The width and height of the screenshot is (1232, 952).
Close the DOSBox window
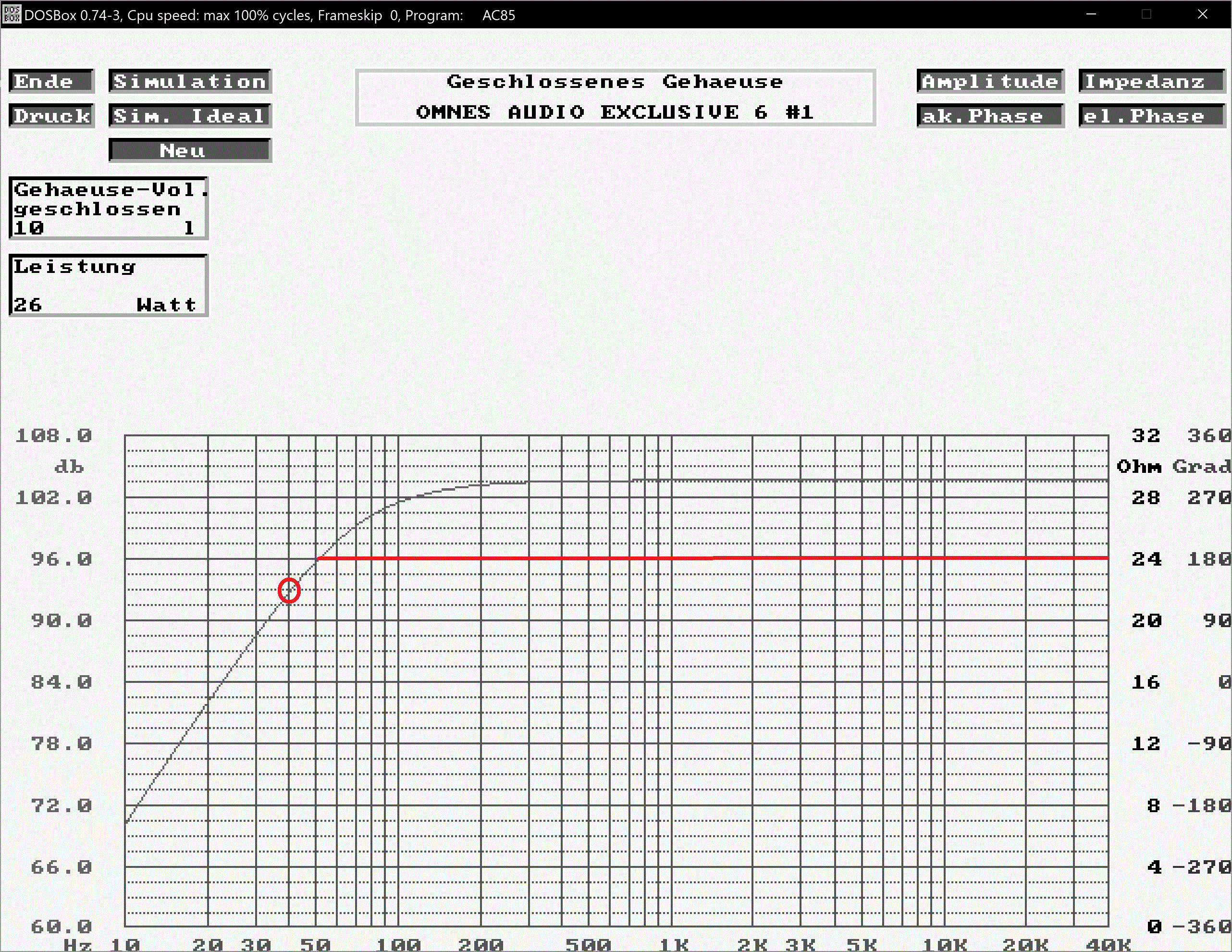(x=1202, y=14)
